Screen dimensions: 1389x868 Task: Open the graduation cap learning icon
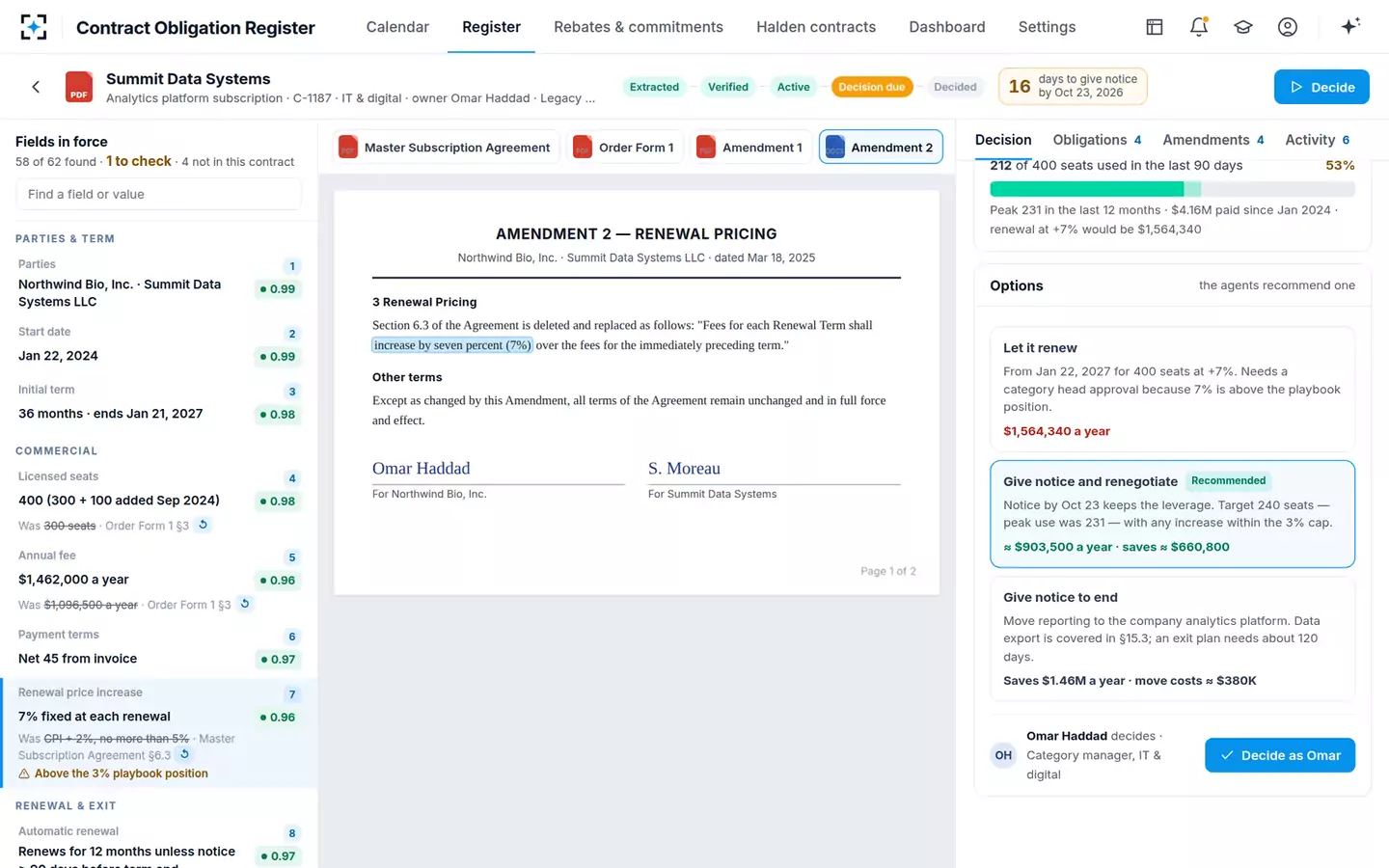[x=1243, y=27]
